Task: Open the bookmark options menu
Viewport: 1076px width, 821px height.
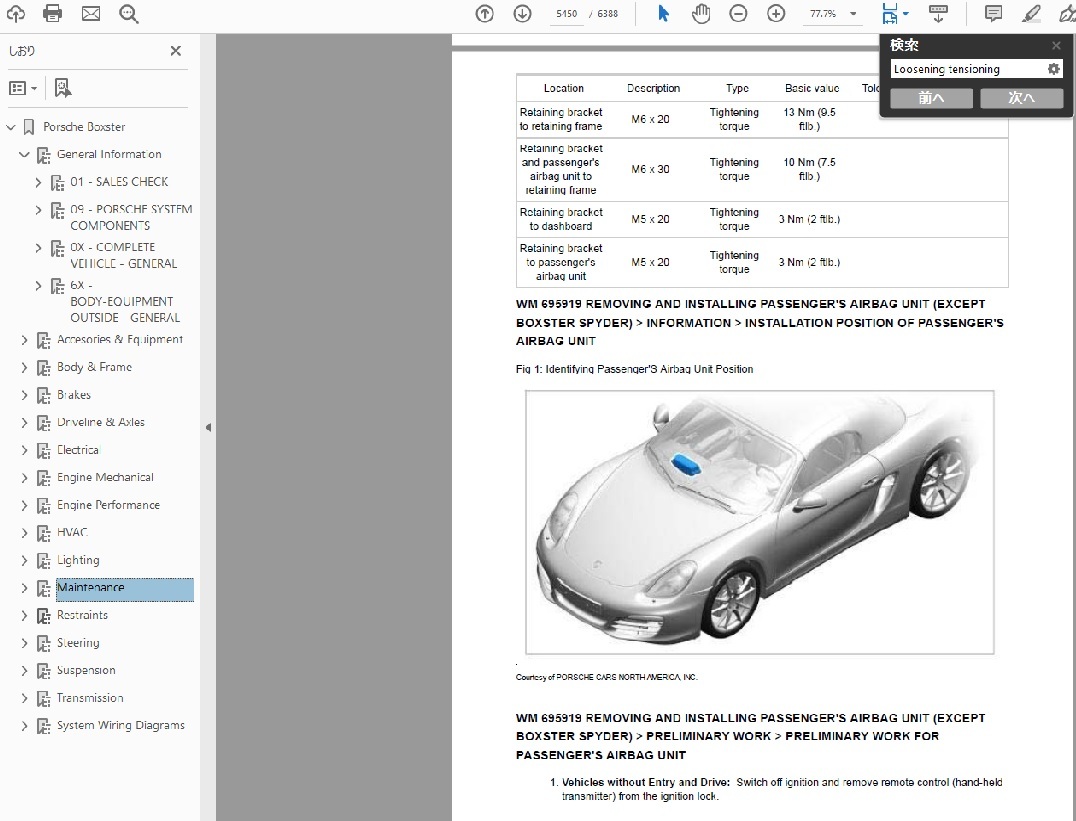Action: coord(23,88)
